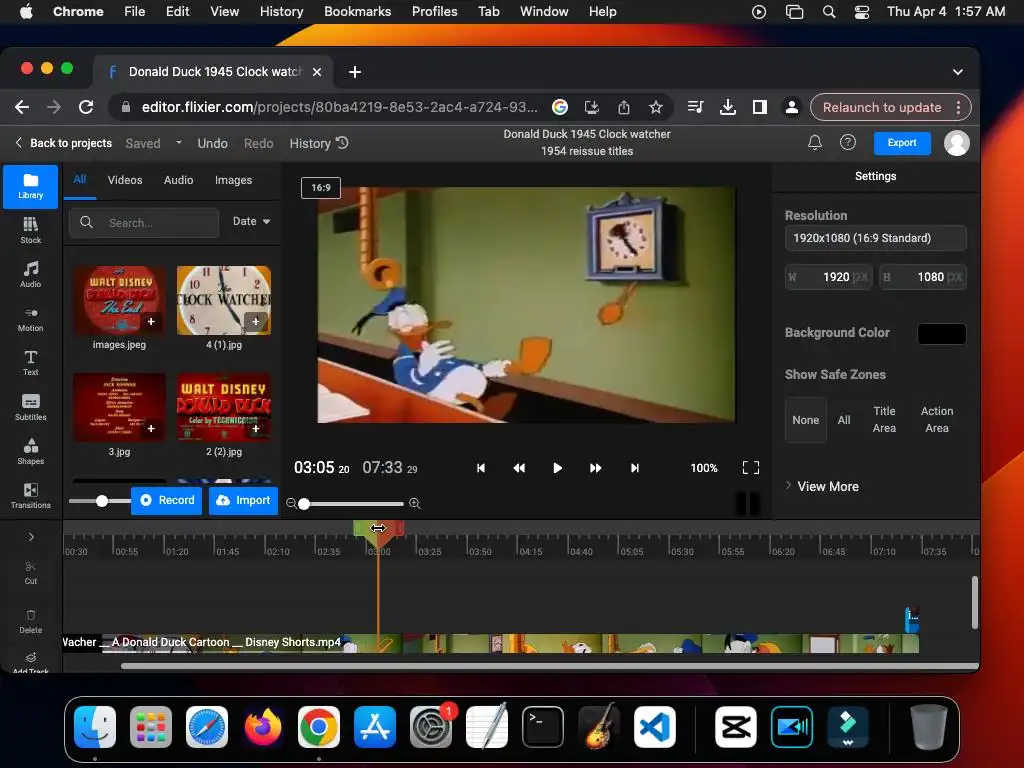Viewport: 1024px width, 768px height.
Task: Open the Shapes panel
Action: pos(31,451)
